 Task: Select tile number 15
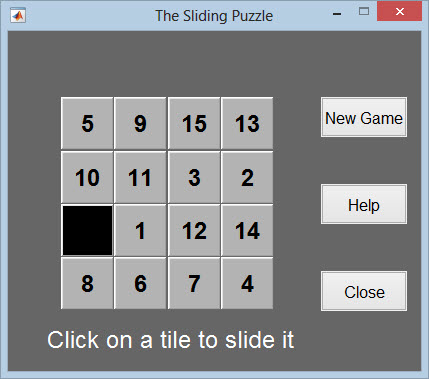194,123
